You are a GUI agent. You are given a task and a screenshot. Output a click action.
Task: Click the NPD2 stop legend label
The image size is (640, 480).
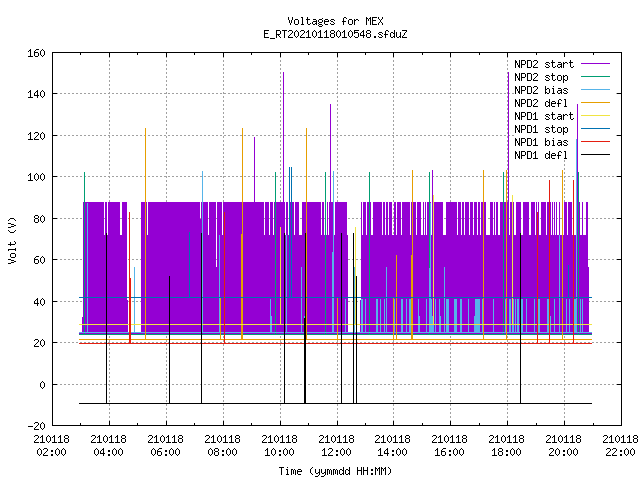(541, 77)
